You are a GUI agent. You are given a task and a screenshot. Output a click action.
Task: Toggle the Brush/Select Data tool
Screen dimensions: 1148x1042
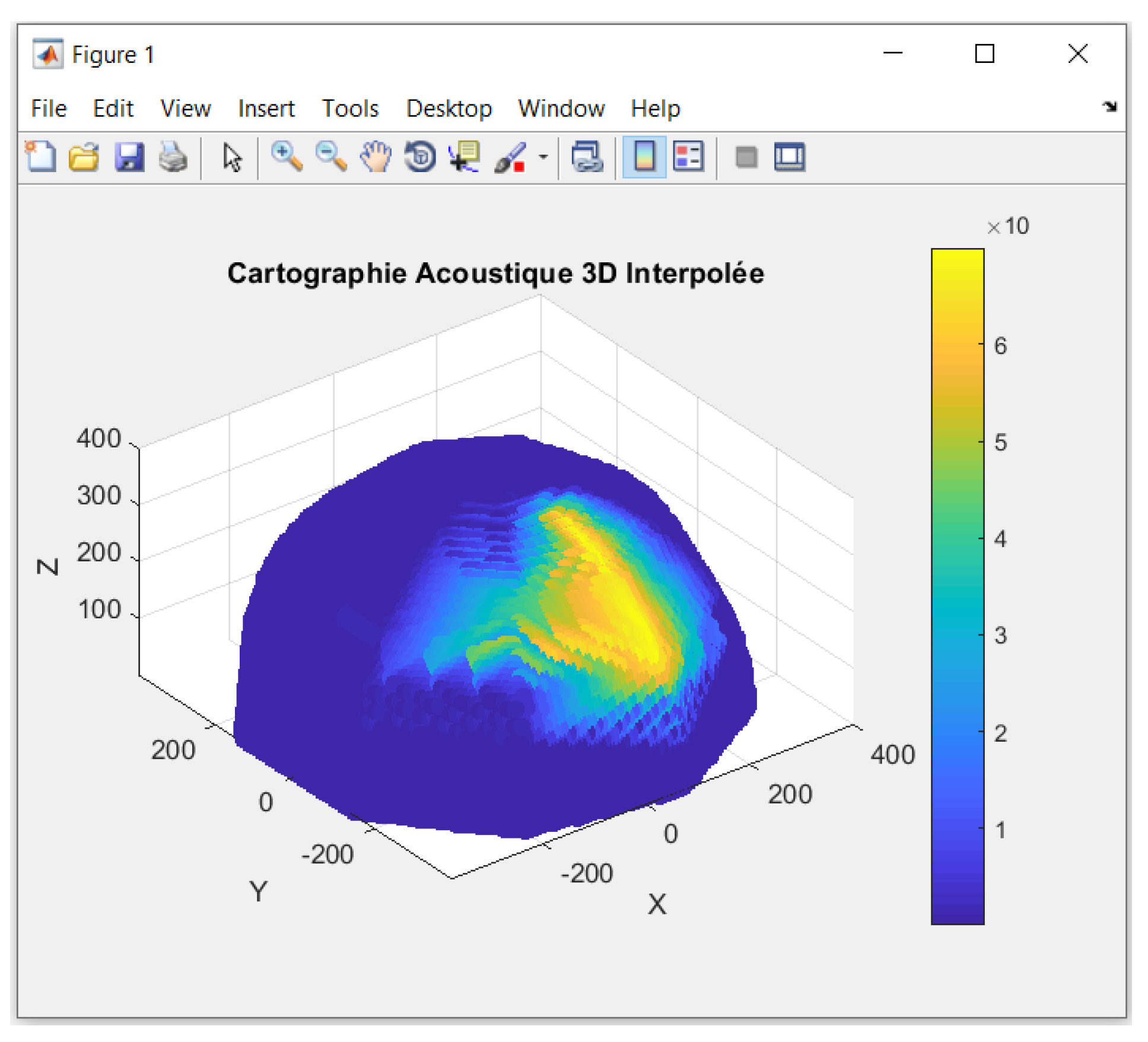510,157
